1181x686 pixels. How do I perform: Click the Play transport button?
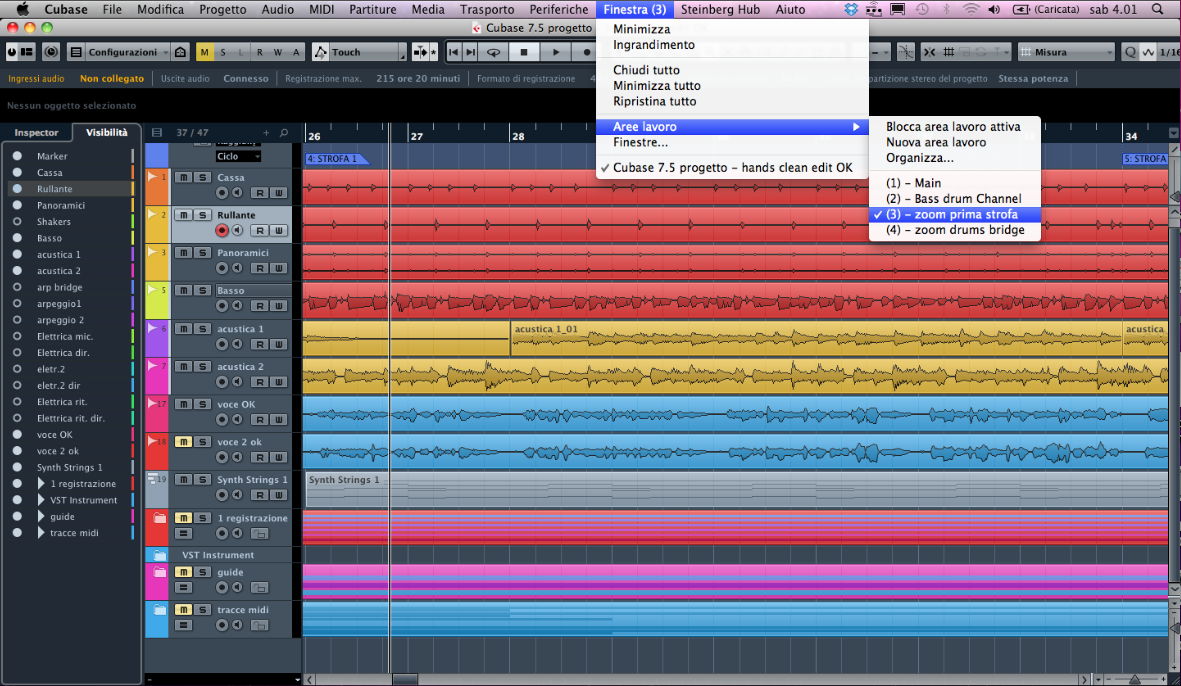(x=556, y=52)
